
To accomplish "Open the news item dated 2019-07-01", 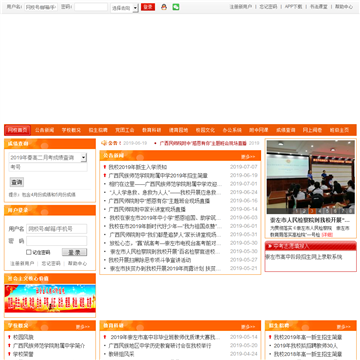I will pos(165,184).
